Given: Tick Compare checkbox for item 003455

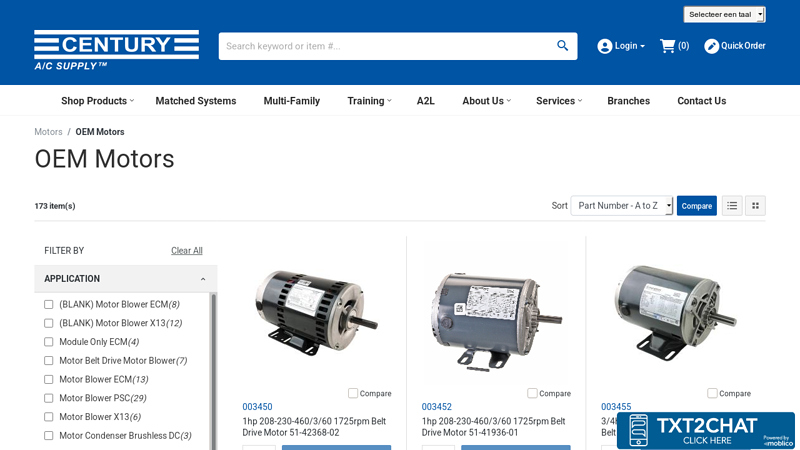Looking at the screenshot, I should pos(712,393).
